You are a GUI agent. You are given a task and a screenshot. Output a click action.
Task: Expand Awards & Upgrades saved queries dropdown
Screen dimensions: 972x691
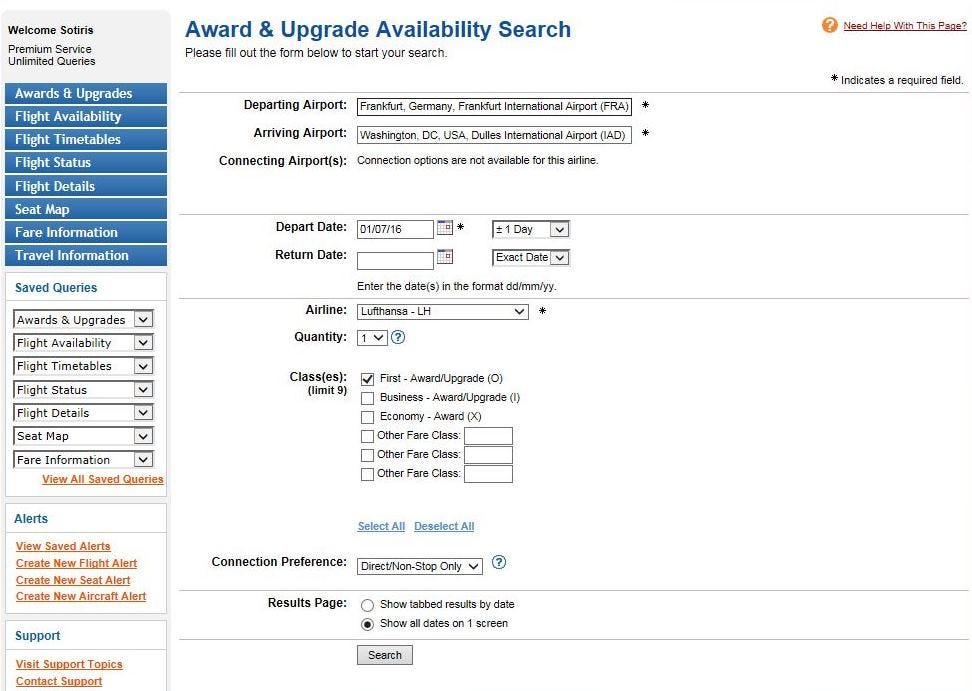point(83,319)
